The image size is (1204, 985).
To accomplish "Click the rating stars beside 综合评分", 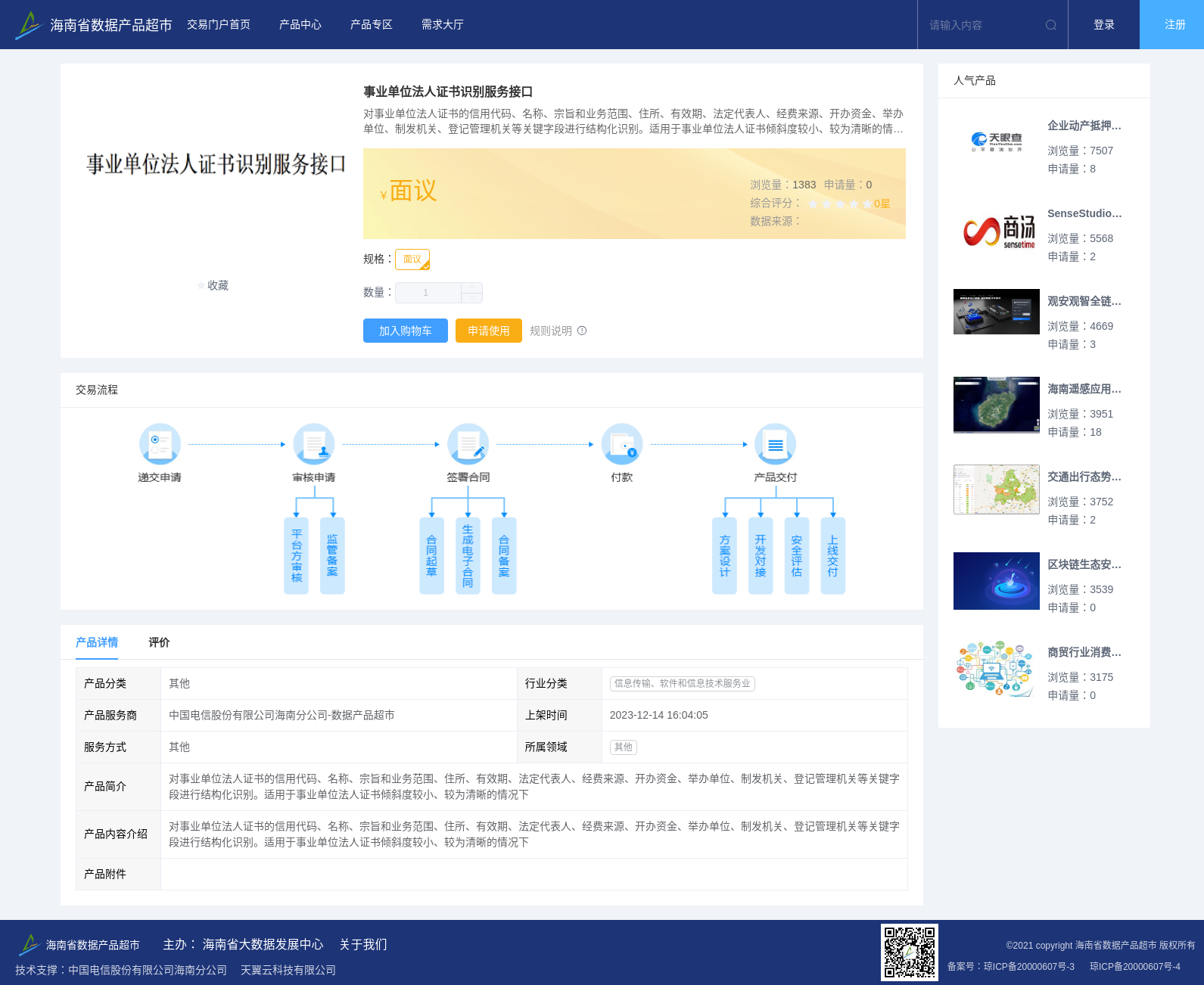I will pos(840,204).
